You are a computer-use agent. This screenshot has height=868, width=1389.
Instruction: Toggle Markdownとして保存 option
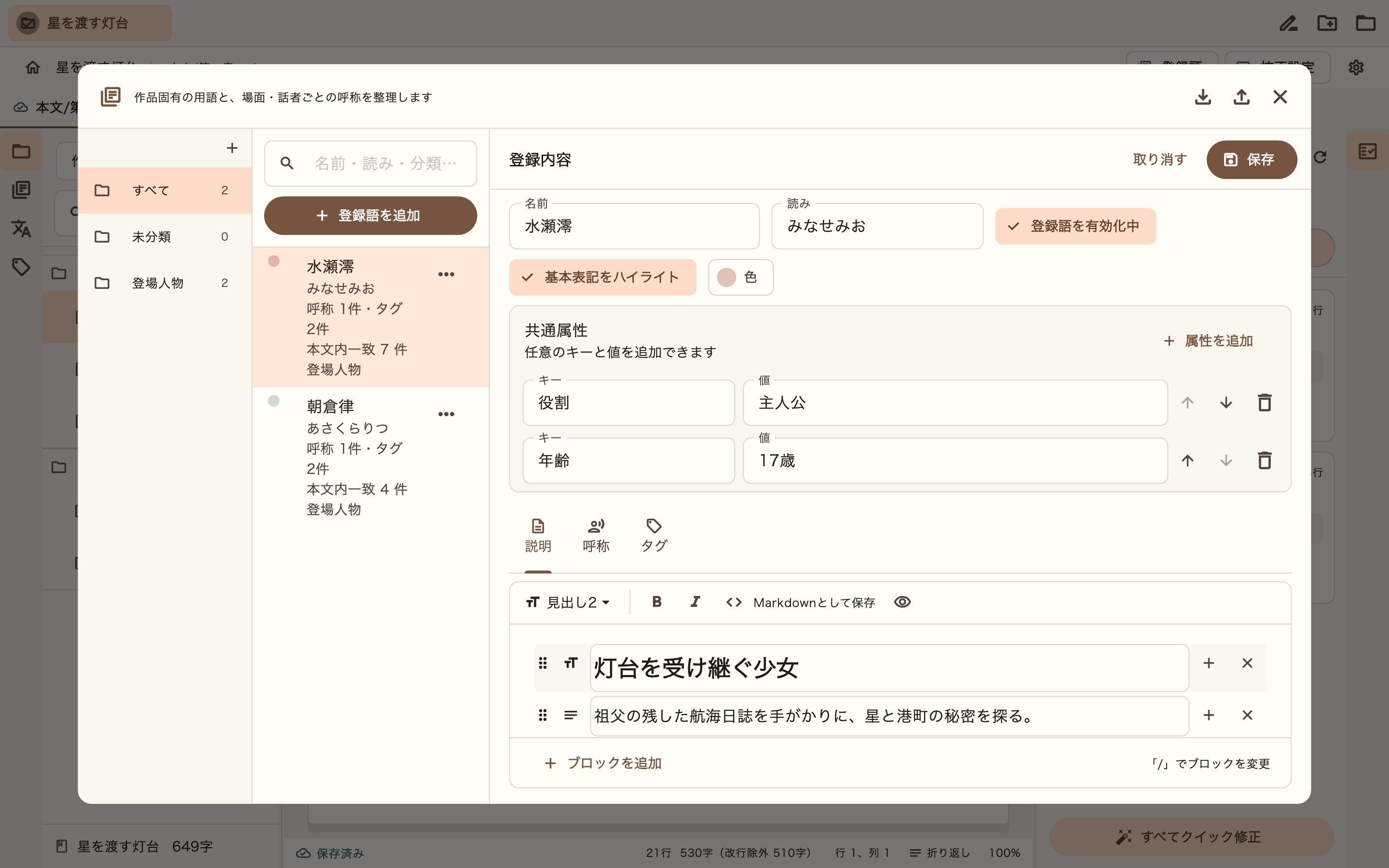coord(800,602)
